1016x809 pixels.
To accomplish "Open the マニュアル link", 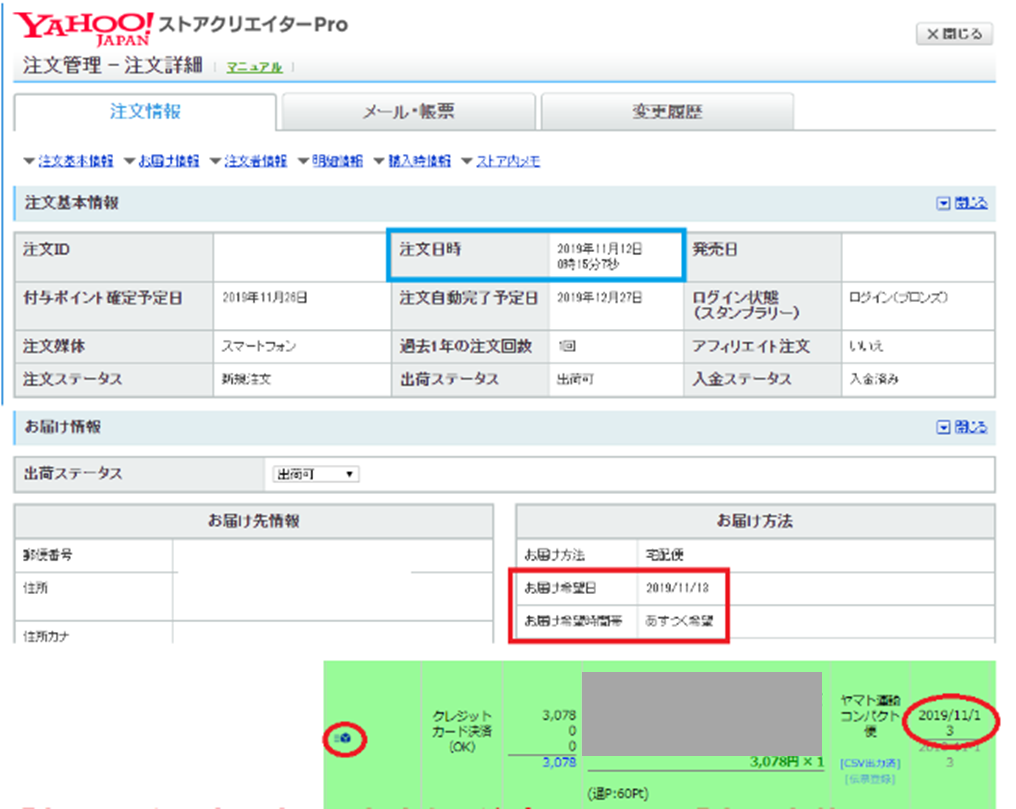I will click(x=254, y=67).
